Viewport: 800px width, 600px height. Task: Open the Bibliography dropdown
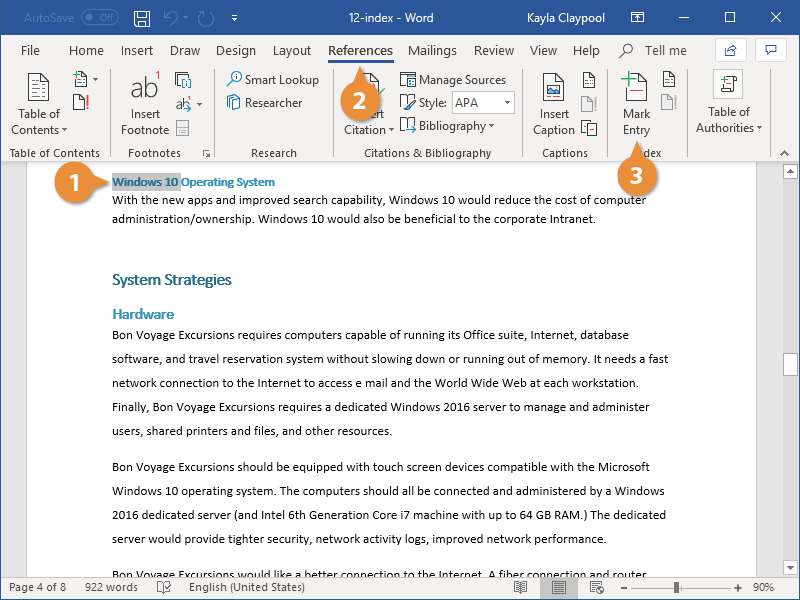[447, 125]
